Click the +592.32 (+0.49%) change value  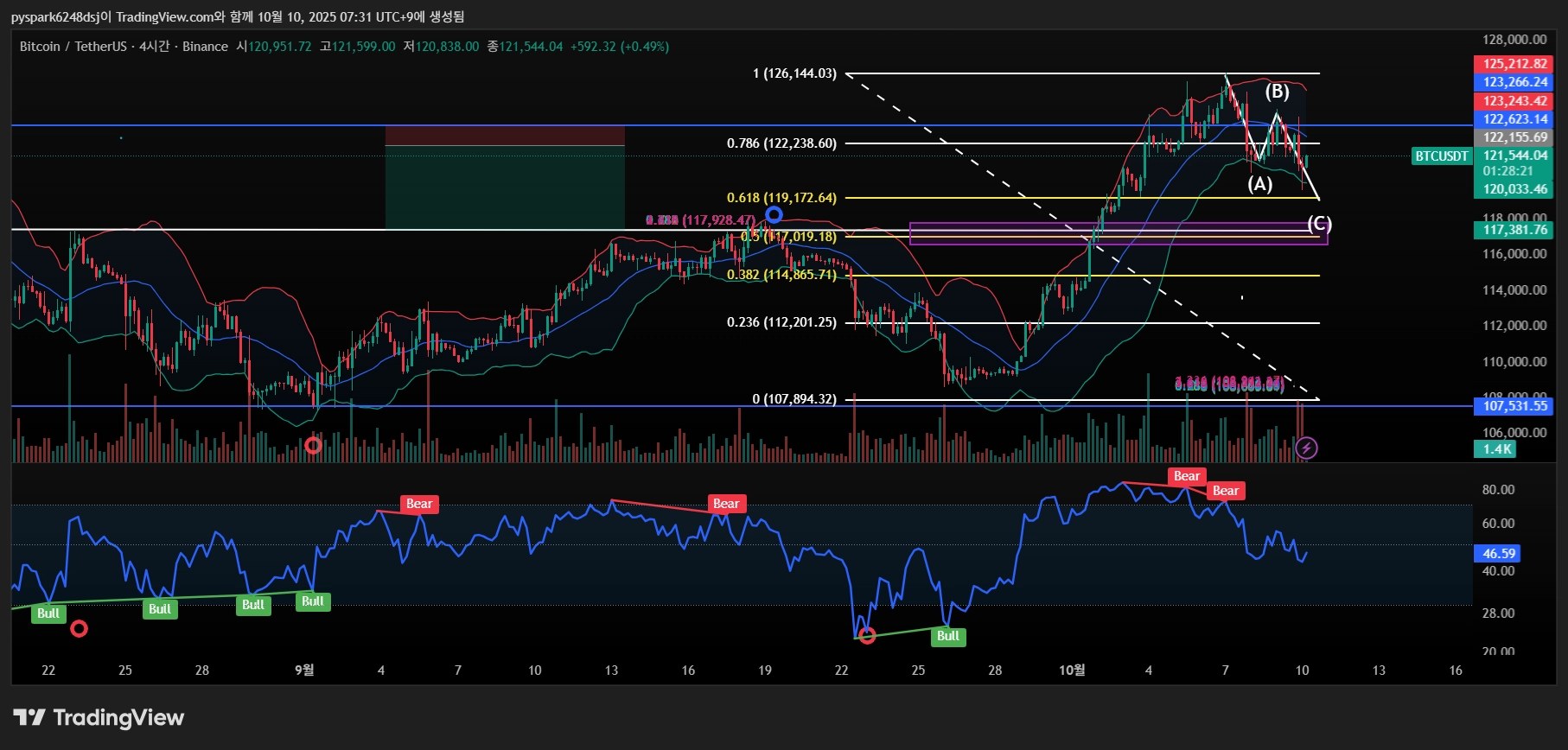(x=620, y=47)
